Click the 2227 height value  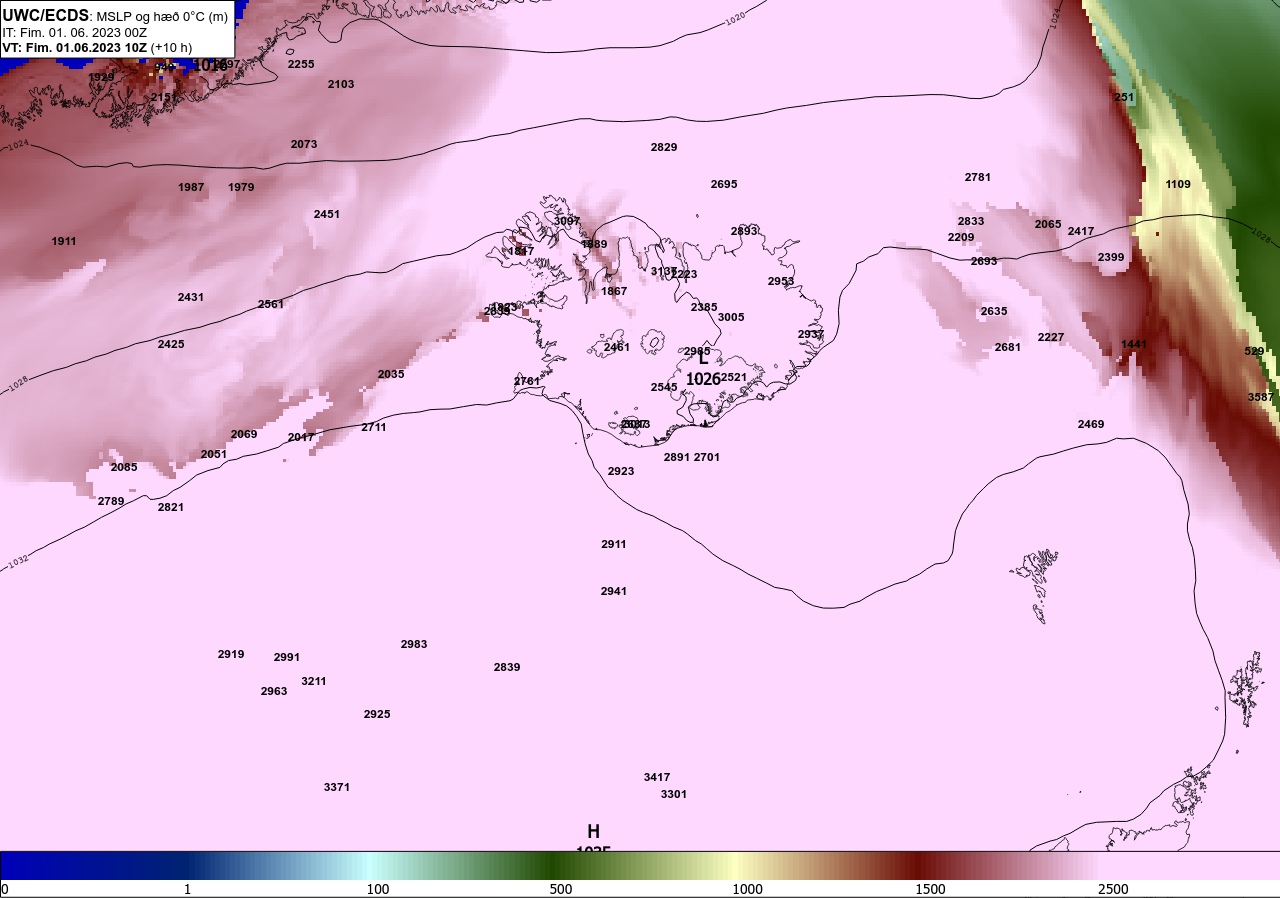(1051, 337)
